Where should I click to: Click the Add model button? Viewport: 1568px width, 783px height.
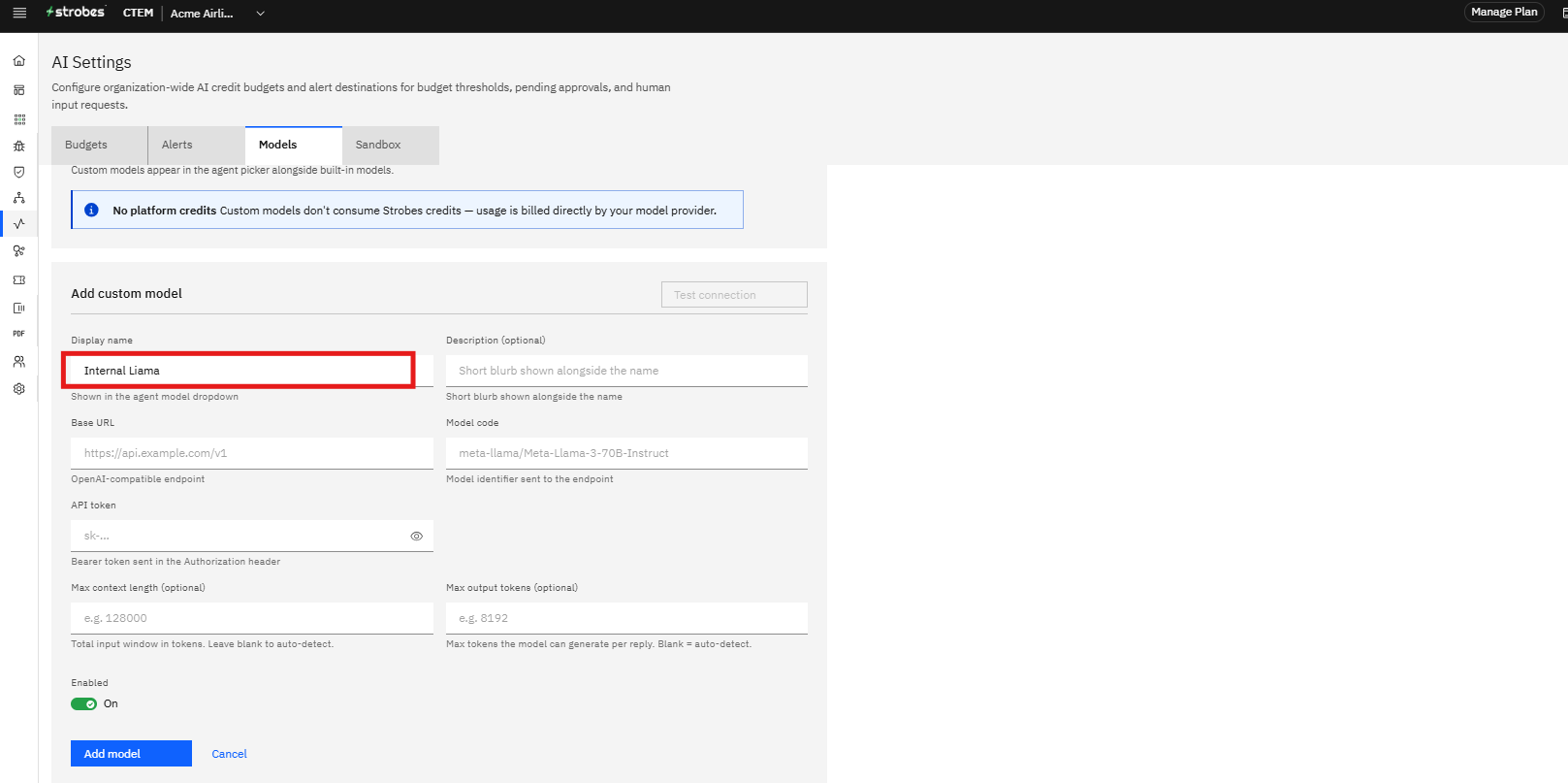pos(131,754)
